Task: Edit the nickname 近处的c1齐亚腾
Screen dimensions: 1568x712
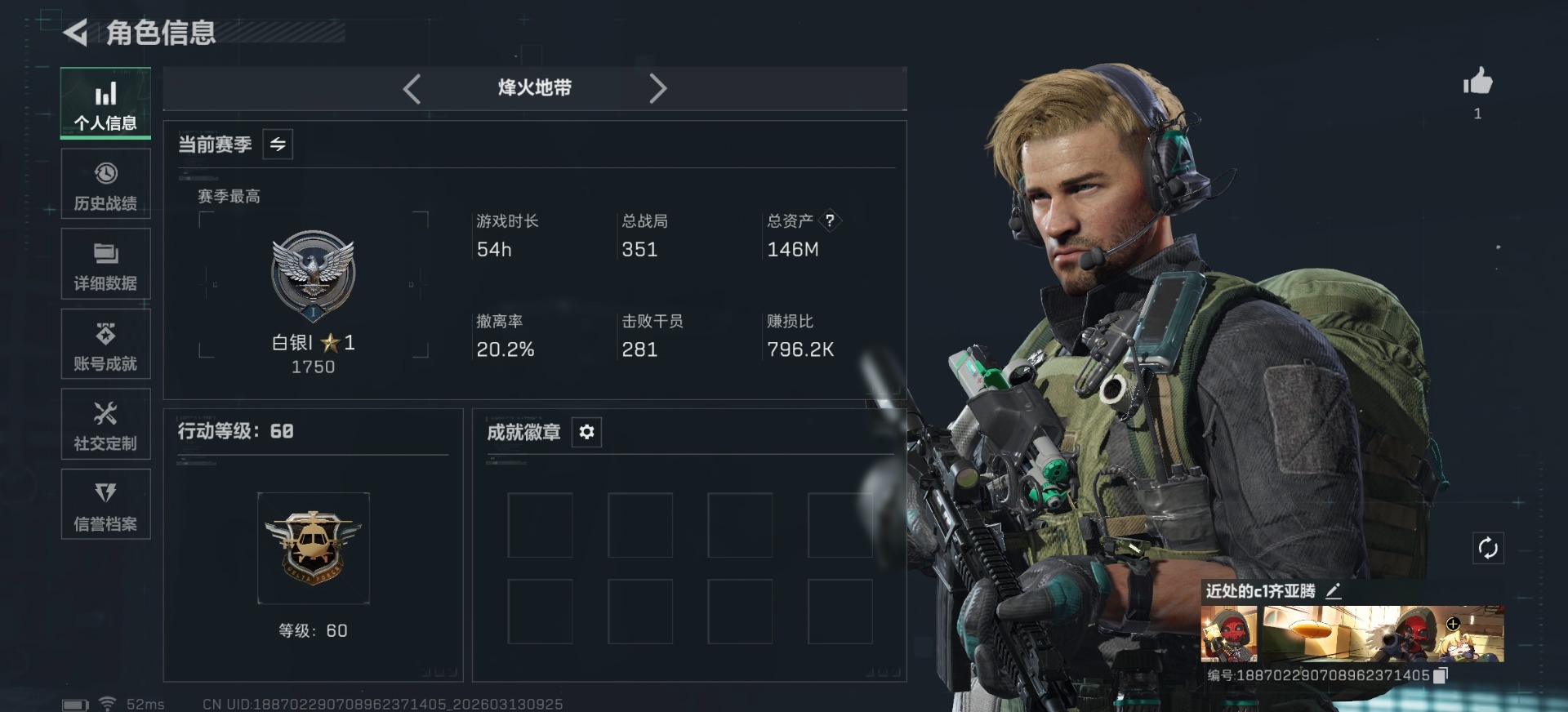Action: click(x=1334, y=591)
